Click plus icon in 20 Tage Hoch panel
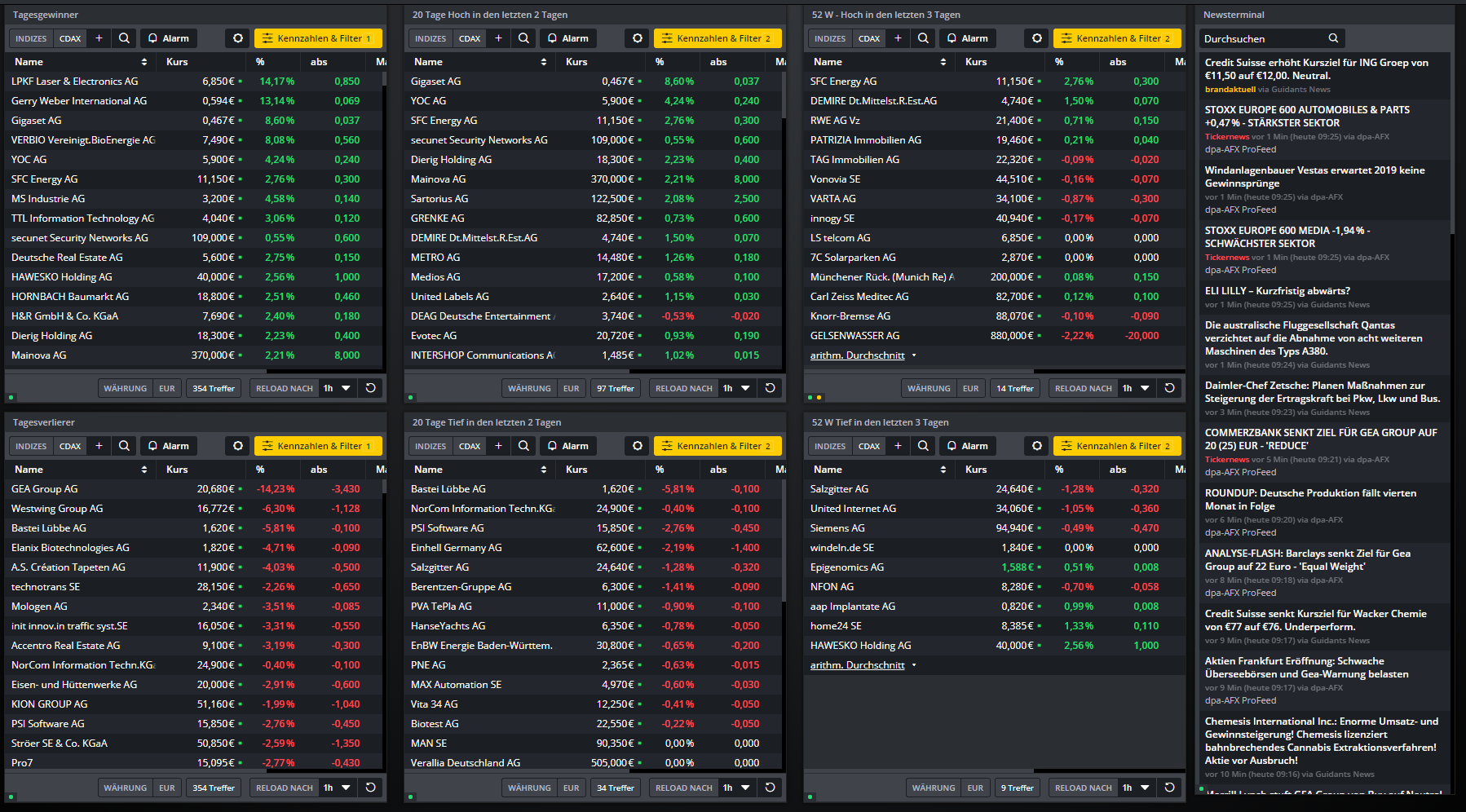Viewport: 1466px width, 812px height. click(x=498, y=38)
